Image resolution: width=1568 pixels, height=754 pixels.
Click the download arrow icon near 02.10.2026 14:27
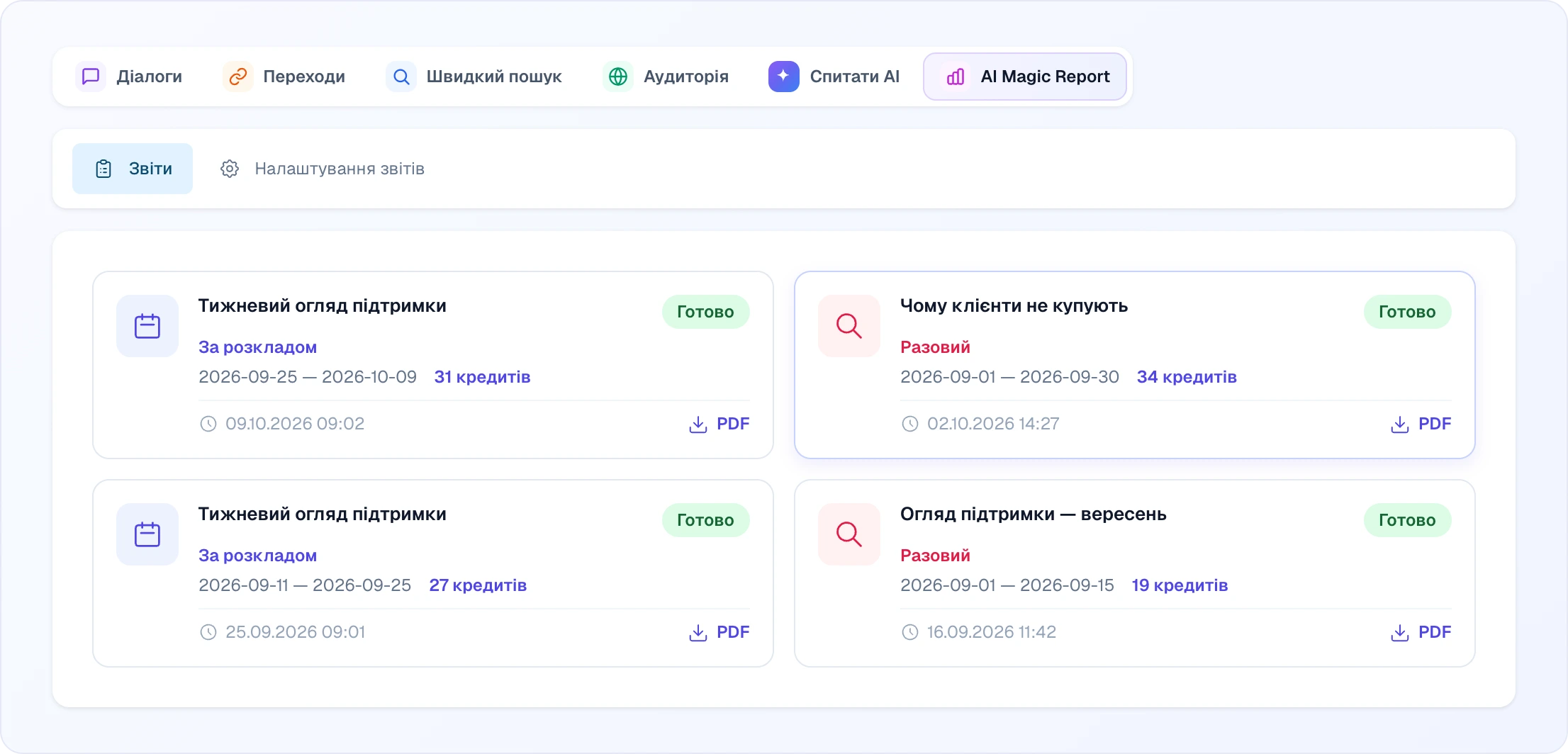(x=1400, y=424)
